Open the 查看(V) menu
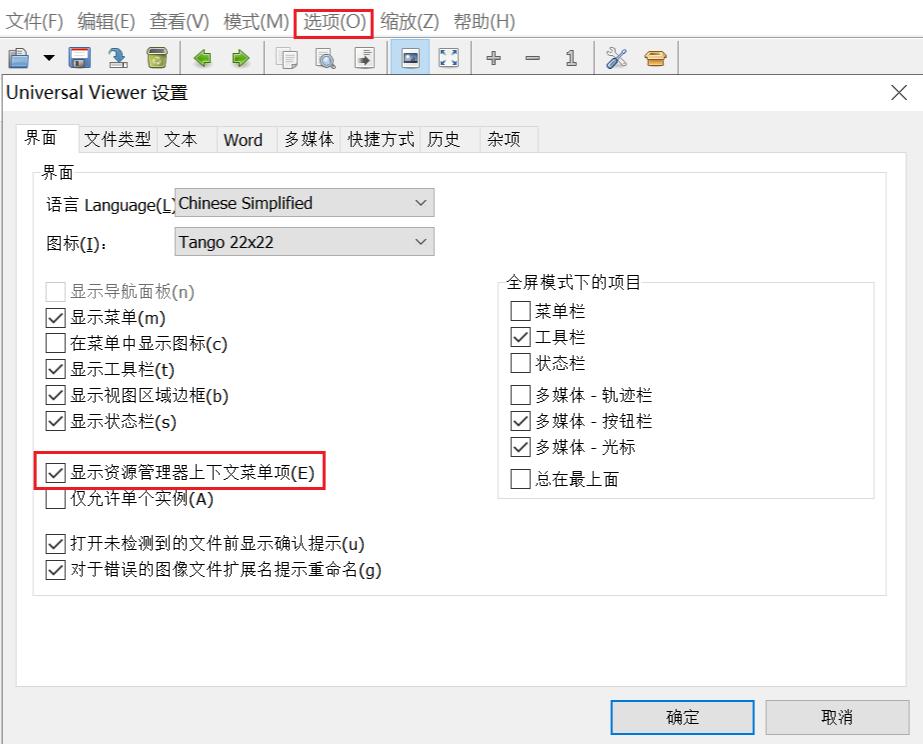 point(180,22)
